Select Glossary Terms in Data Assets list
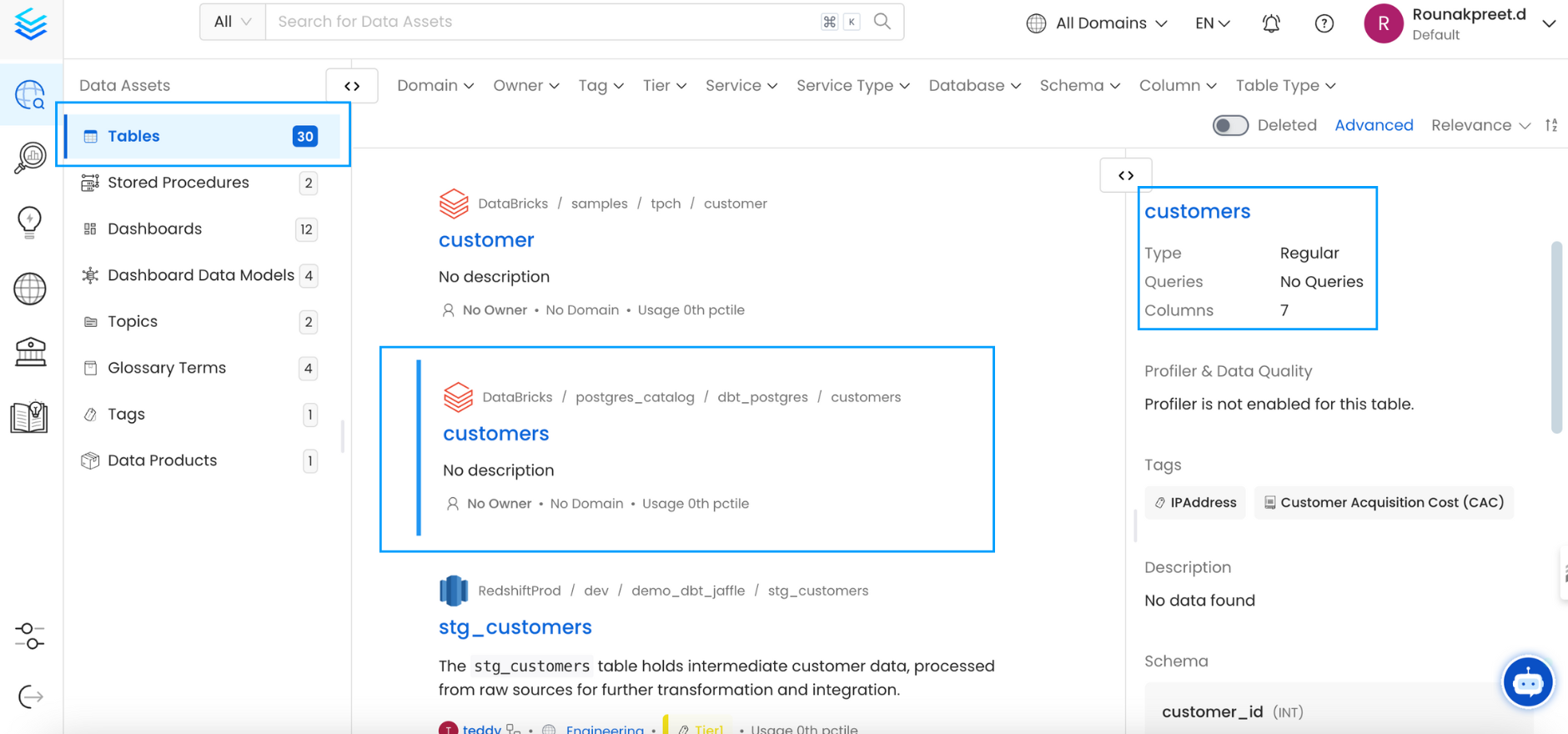 click(x=167, y=368)
